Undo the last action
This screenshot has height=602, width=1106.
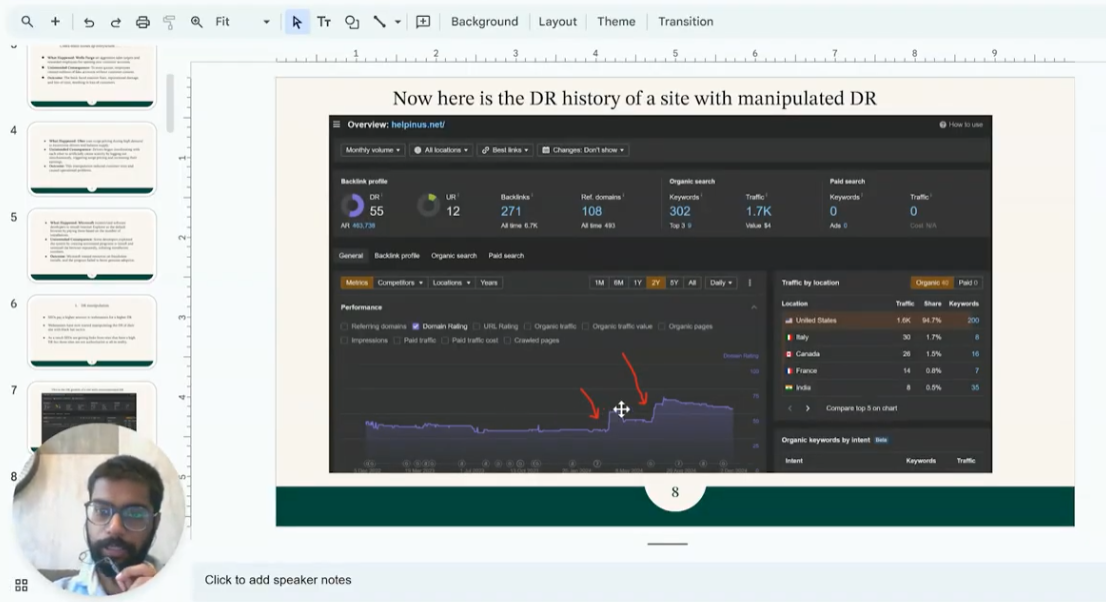[89, 21]
